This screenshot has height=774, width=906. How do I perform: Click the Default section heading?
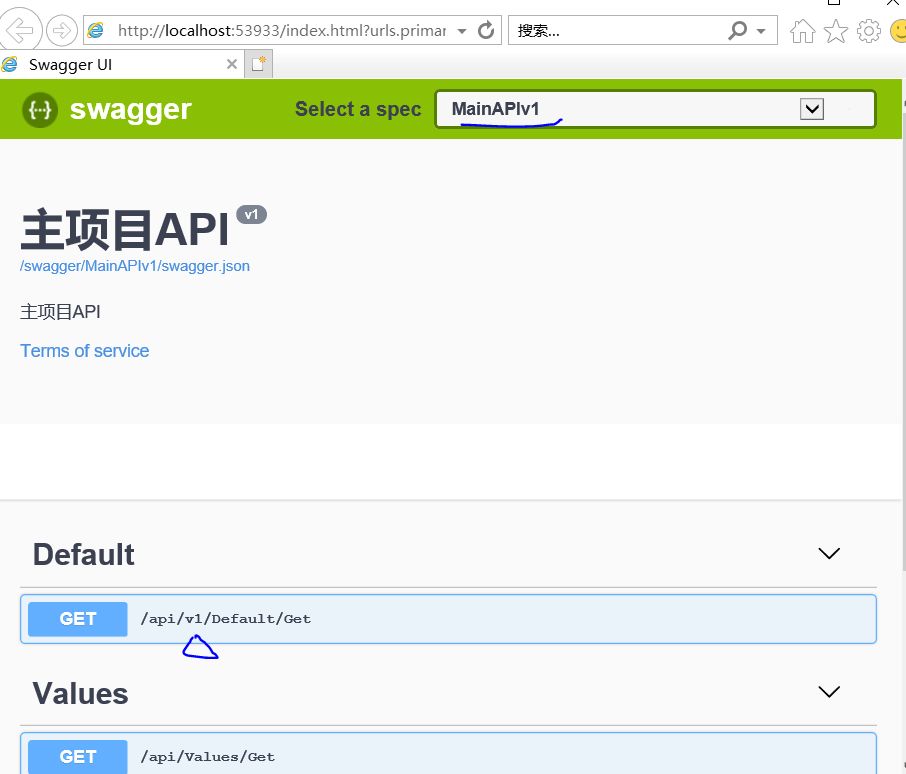84,555
